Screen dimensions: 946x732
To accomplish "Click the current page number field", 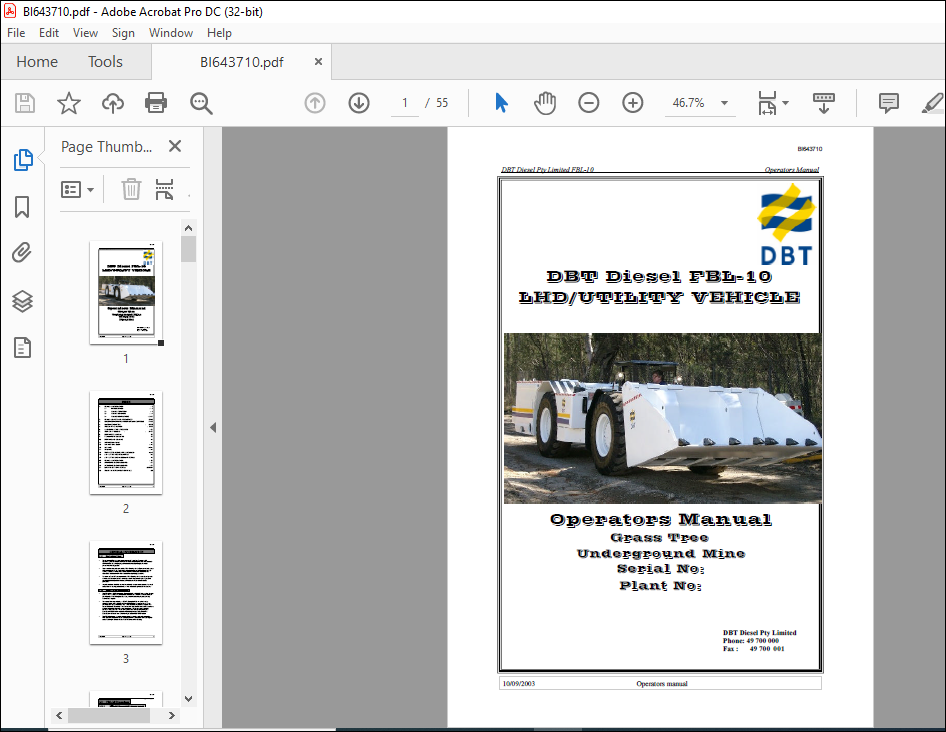I will [405, 103].
